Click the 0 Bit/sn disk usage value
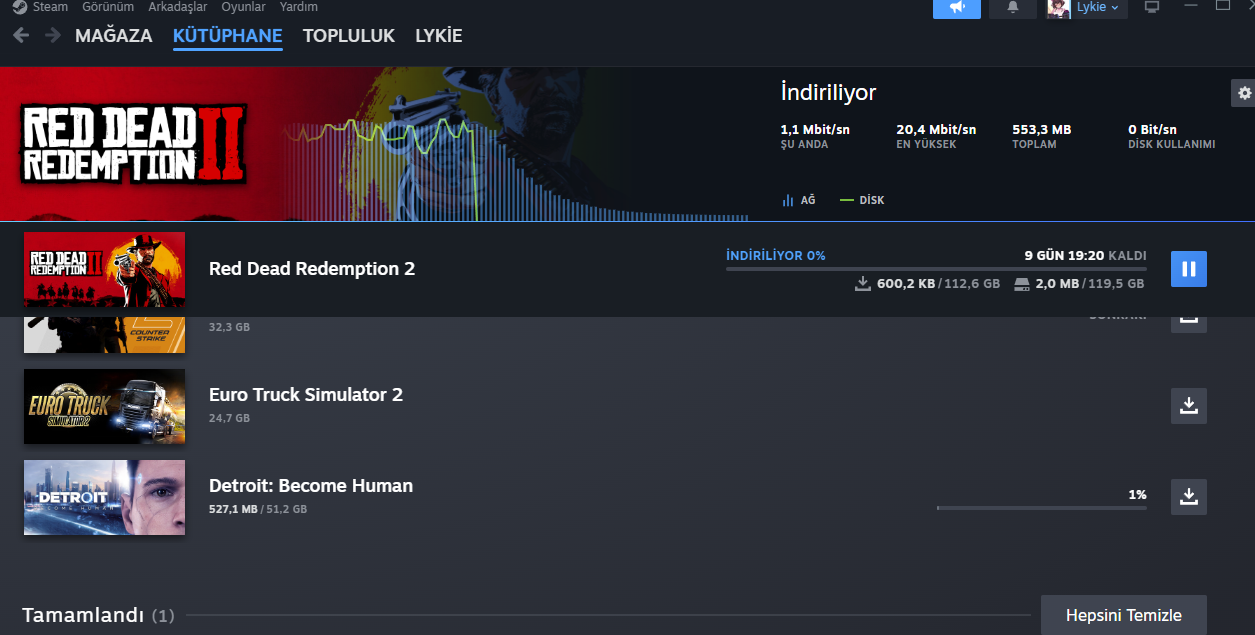 [1152, 130]
